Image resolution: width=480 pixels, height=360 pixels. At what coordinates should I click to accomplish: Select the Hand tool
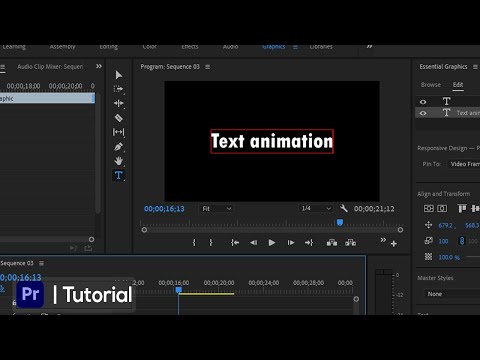tap(119, 161)
